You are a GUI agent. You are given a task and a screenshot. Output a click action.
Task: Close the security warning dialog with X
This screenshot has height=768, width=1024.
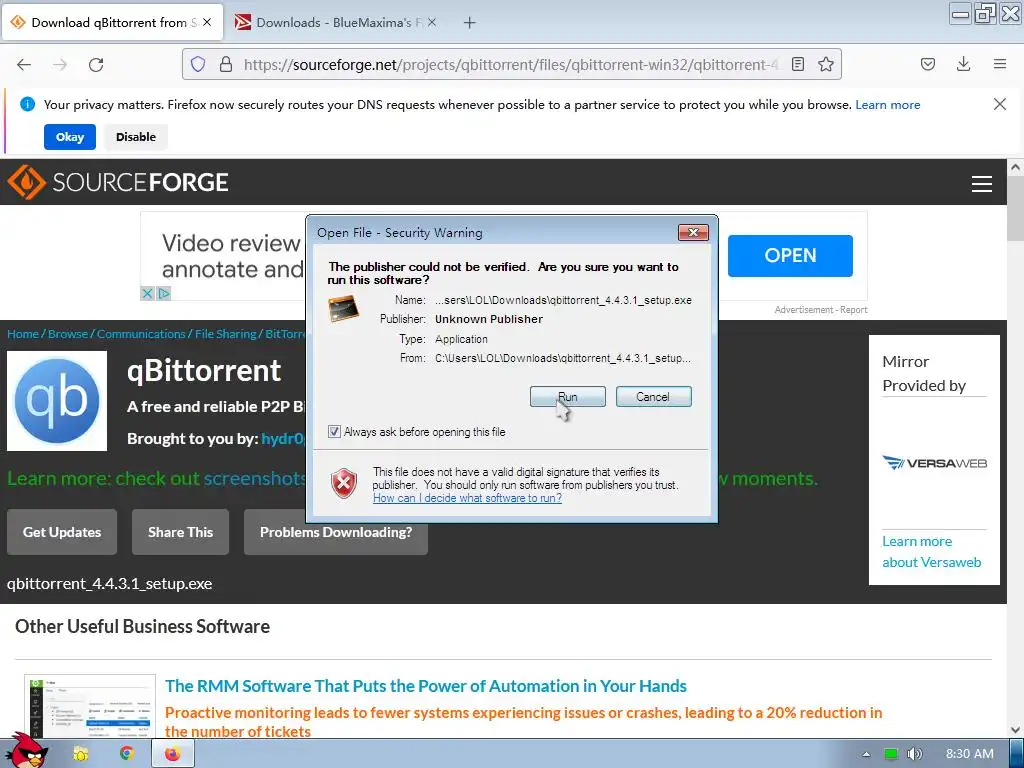(693, 232)
